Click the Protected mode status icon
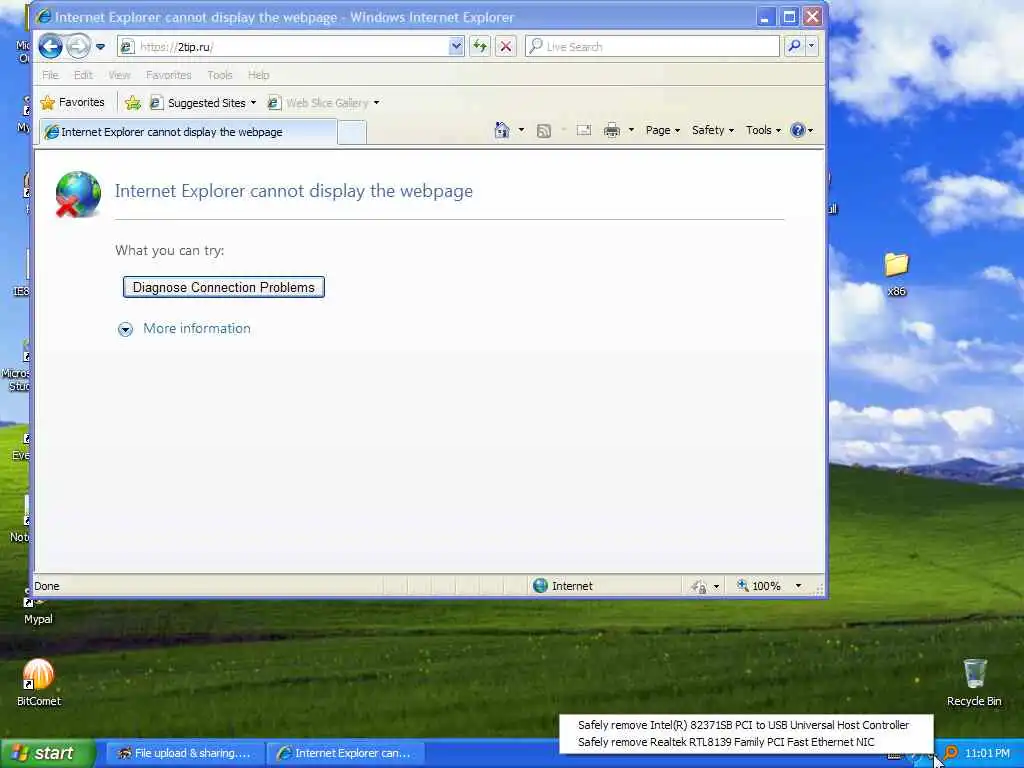Viewport: 1024px width, 768px height. click(698, 586)
